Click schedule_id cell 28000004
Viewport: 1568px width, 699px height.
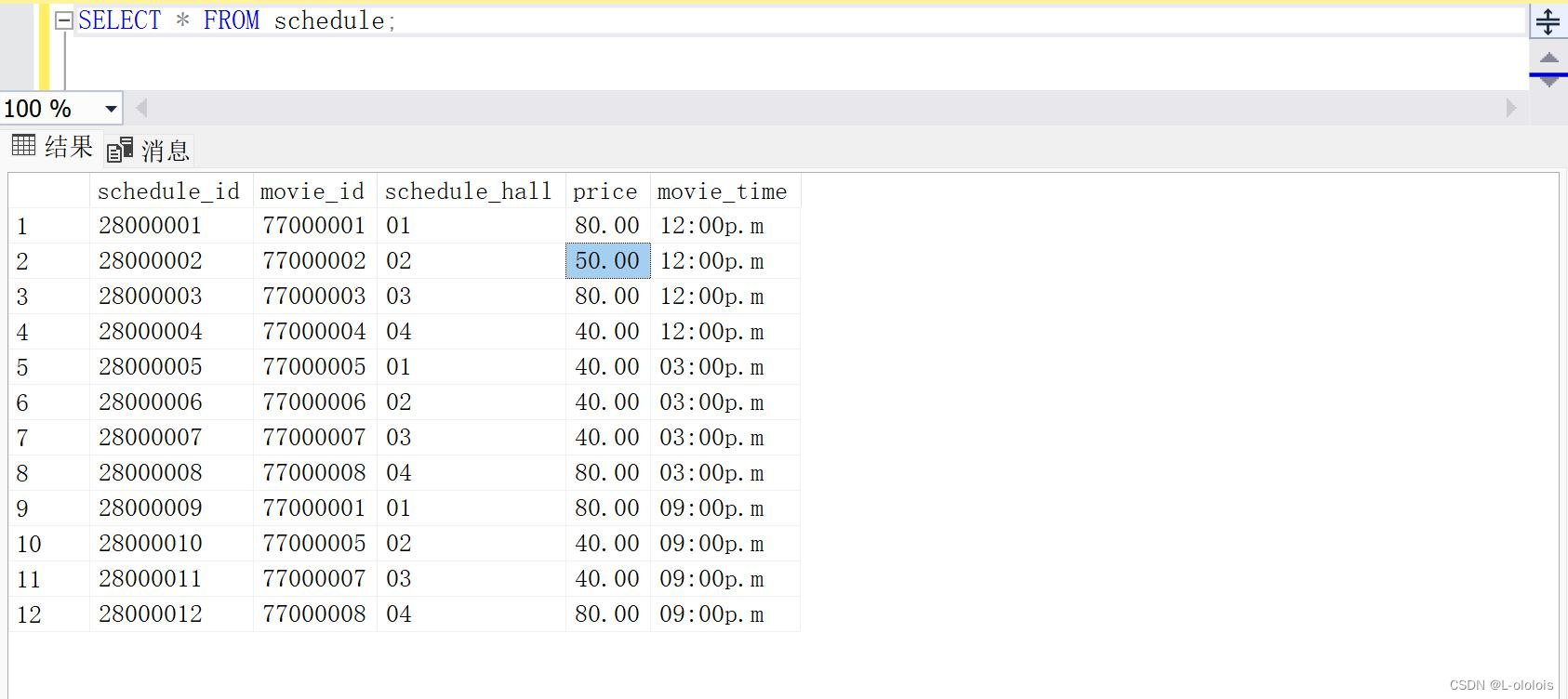pos(171,332)
